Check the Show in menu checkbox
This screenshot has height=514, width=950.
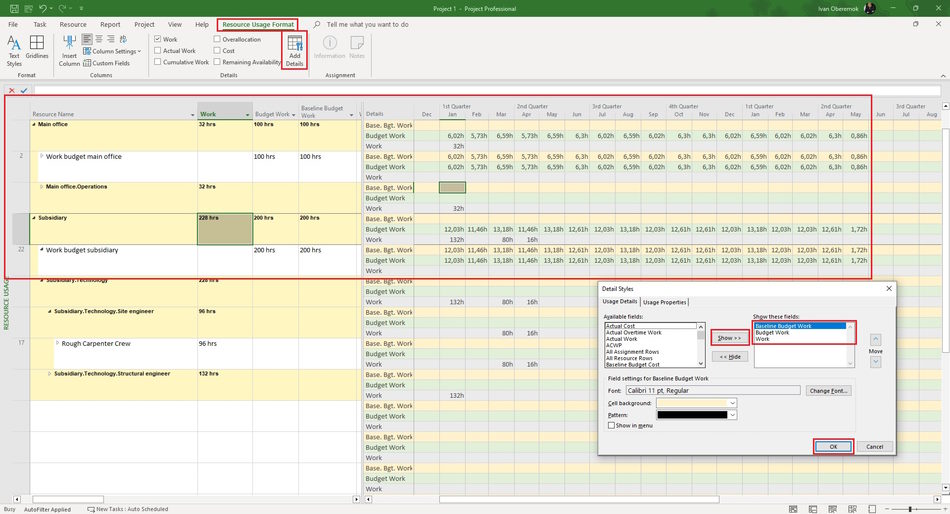point(611,426)
